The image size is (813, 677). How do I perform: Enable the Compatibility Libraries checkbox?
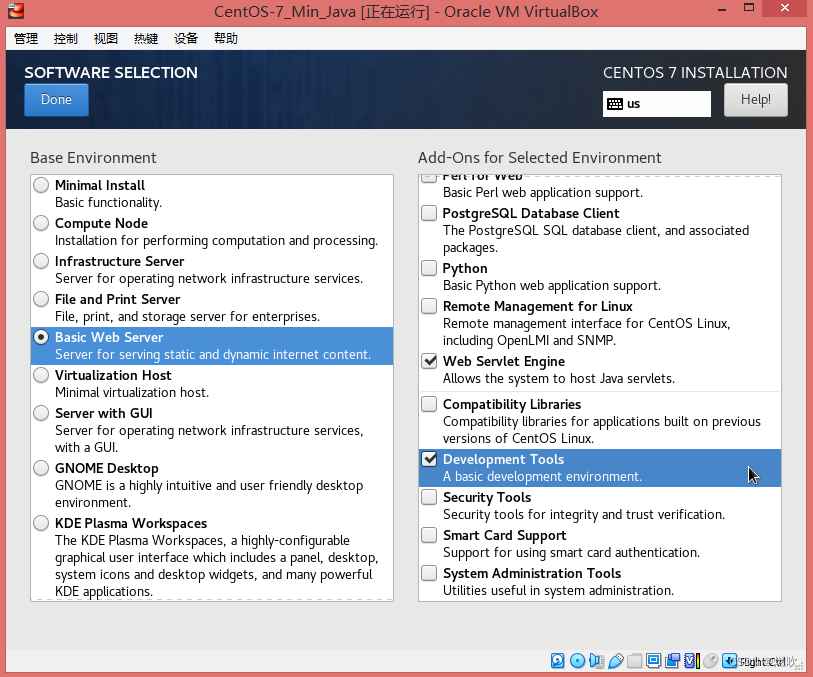[x=429, y=404]
